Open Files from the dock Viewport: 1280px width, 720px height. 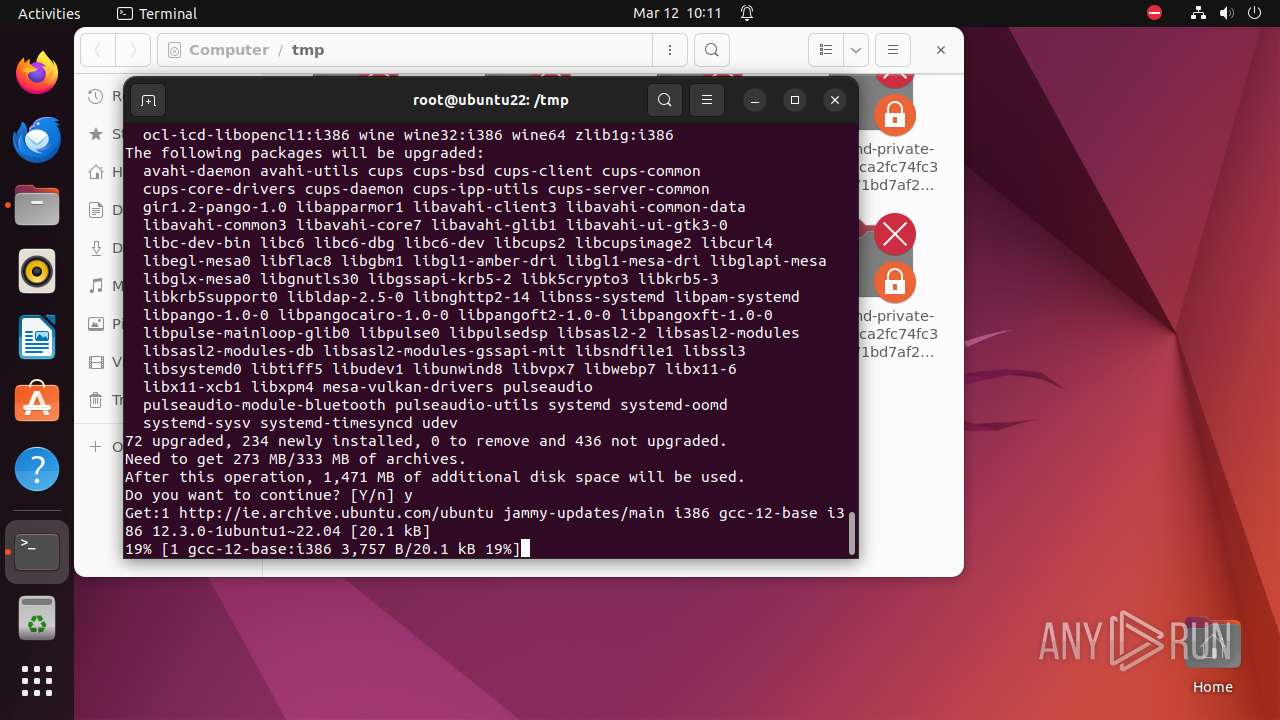[x=37, y=206]
